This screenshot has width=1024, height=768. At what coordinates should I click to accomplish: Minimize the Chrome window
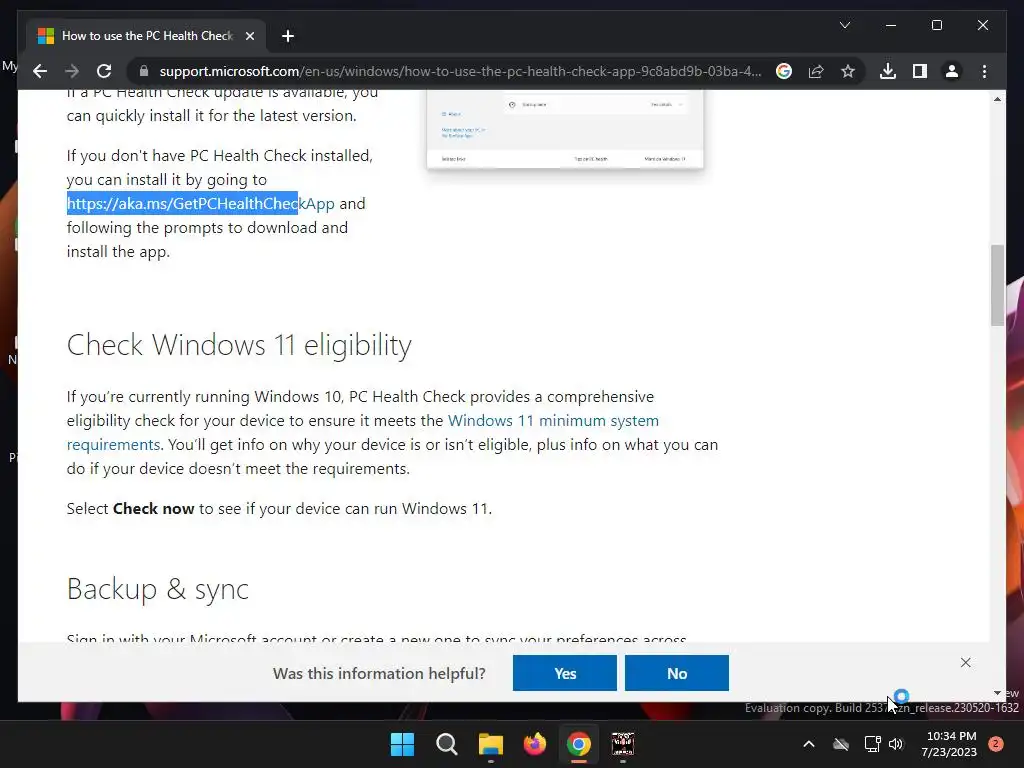click(x=891, y=25)
